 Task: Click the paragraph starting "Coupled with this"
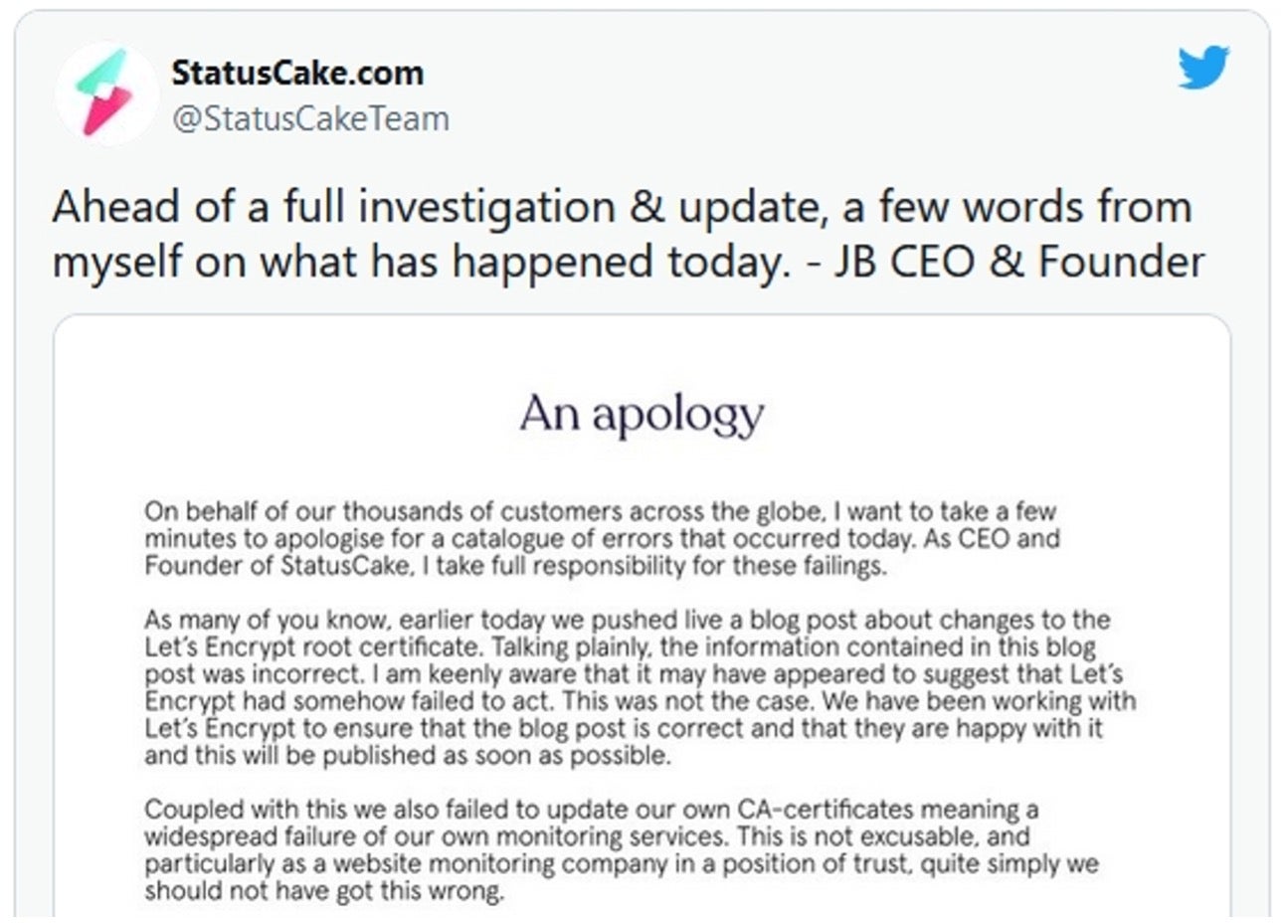click(622, 849)
